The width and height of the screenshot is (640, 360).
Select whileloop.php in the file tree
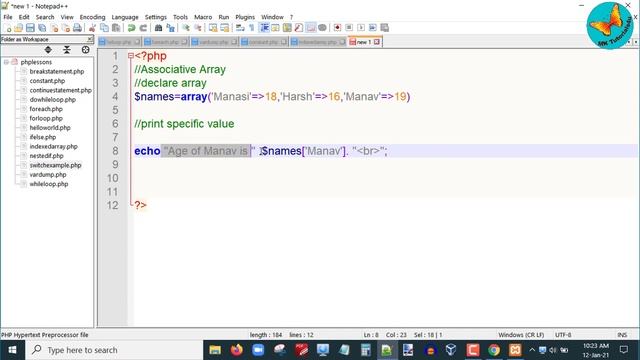point(49,184)
